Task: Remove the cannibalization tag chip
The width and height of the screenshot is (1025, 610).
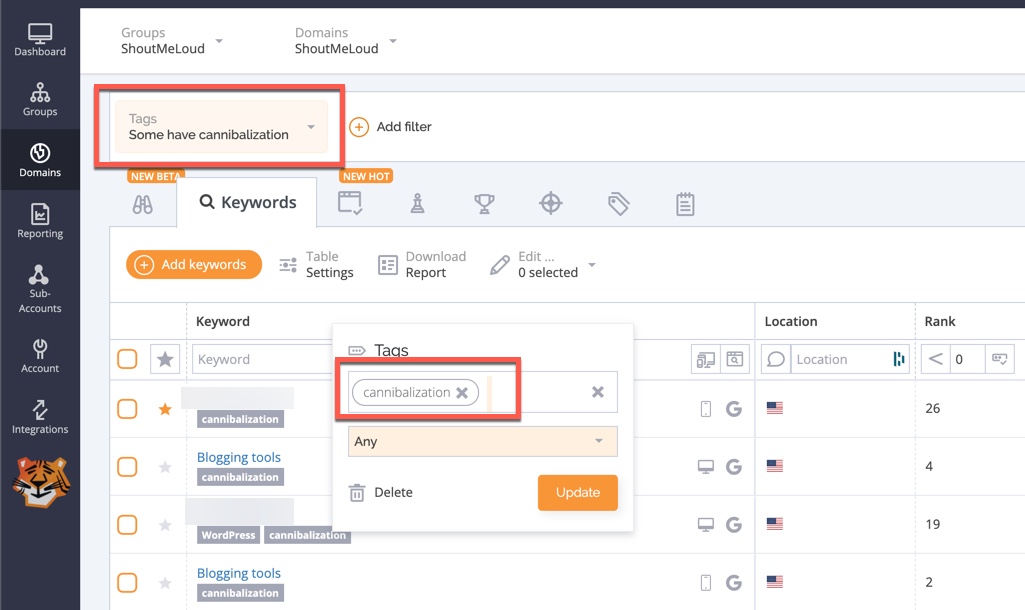Action: (x=462, y=392)
